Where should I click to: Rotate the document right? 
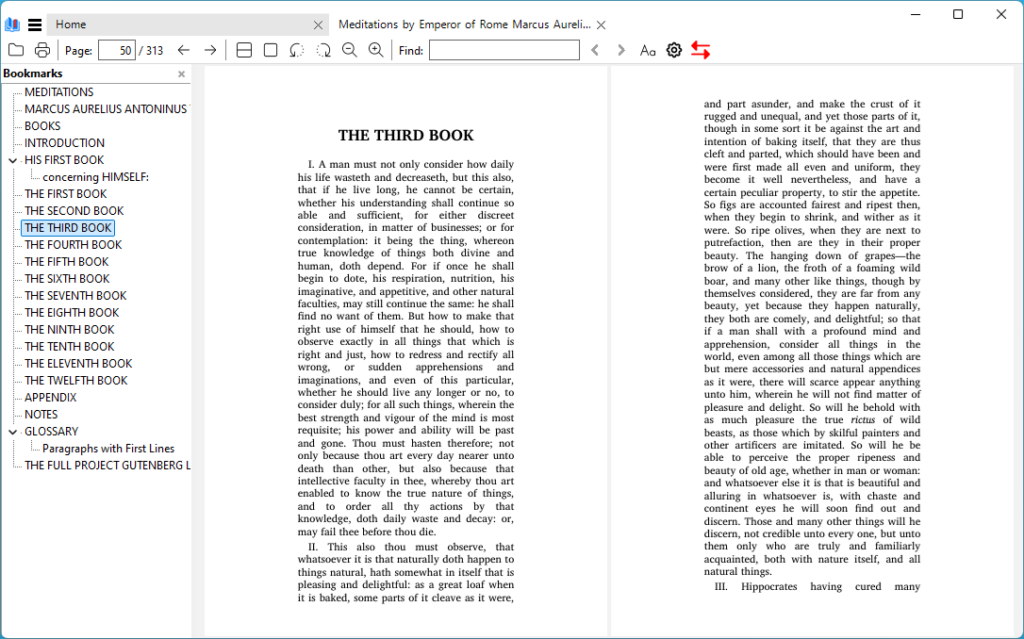[323, 50]
